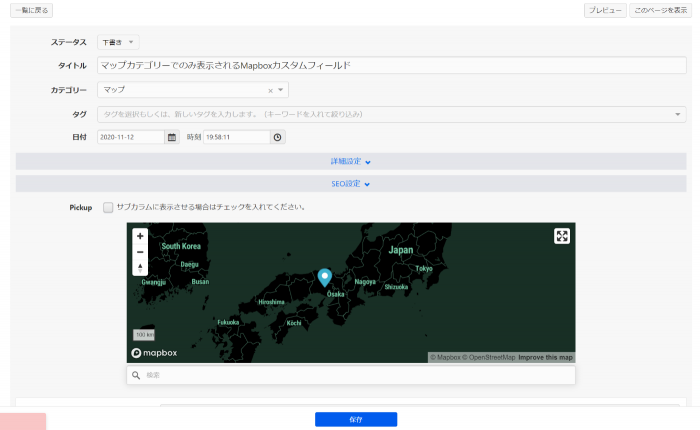Viewport: 700px width, 430px height.
Task: Click the Mapbox logo
Action: 152,353
